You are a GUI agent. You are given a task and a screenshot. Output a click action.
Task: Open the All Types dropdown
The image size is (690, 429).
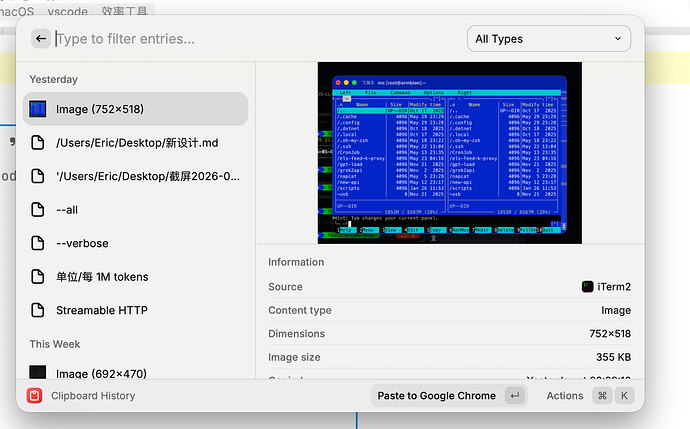(549, 39)
